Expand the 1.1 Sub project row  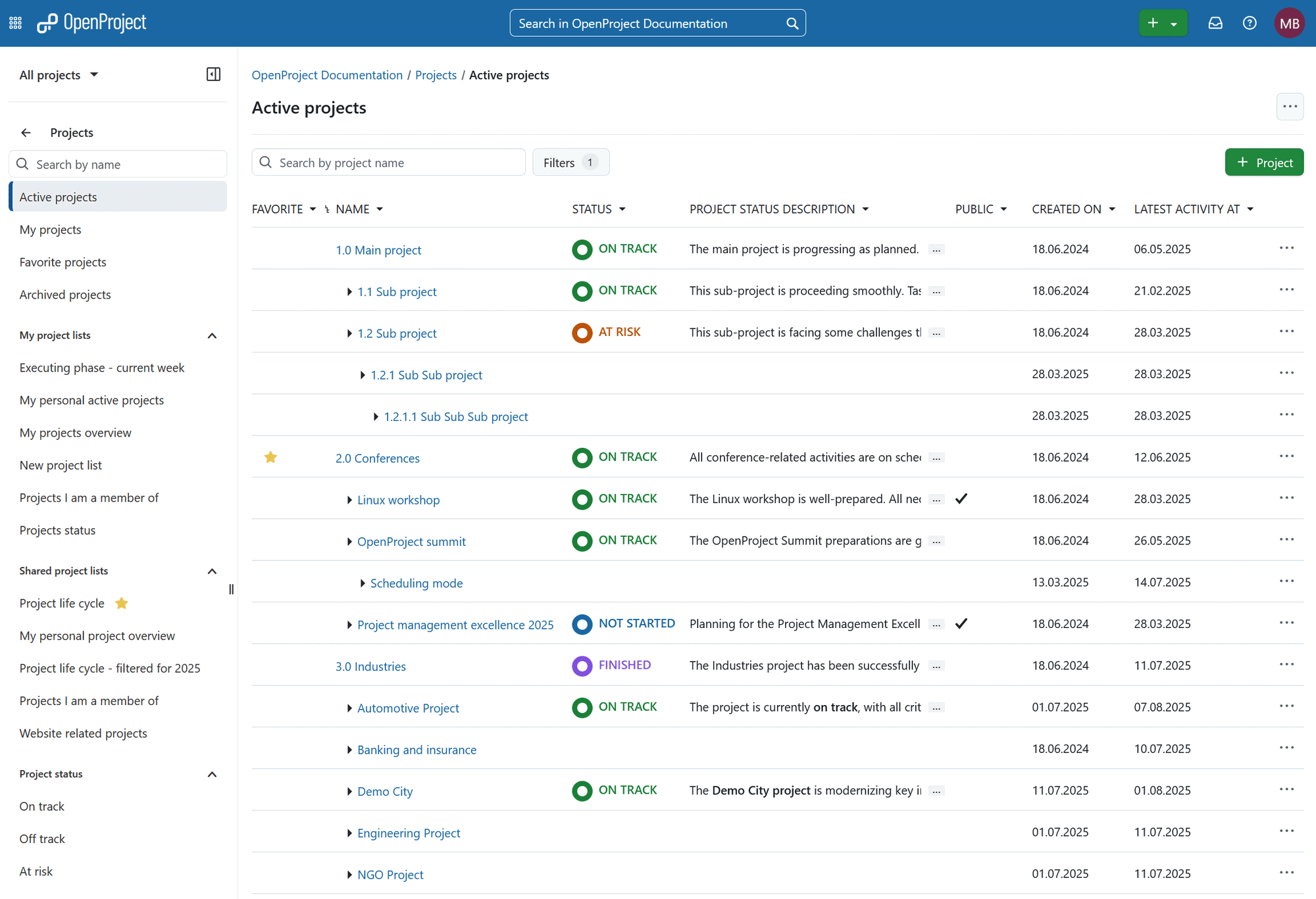pos(349,291)
